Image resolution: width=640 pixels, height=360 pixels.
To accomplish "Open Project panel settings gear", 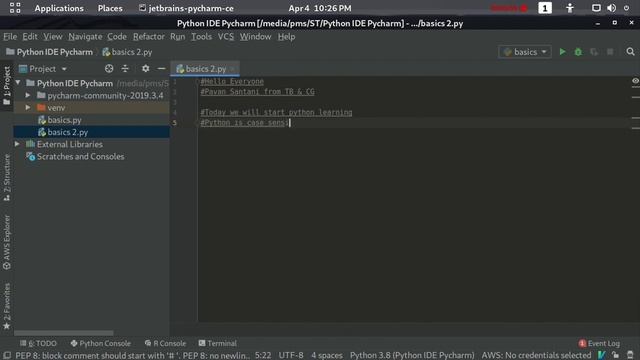I will point(145,69).
